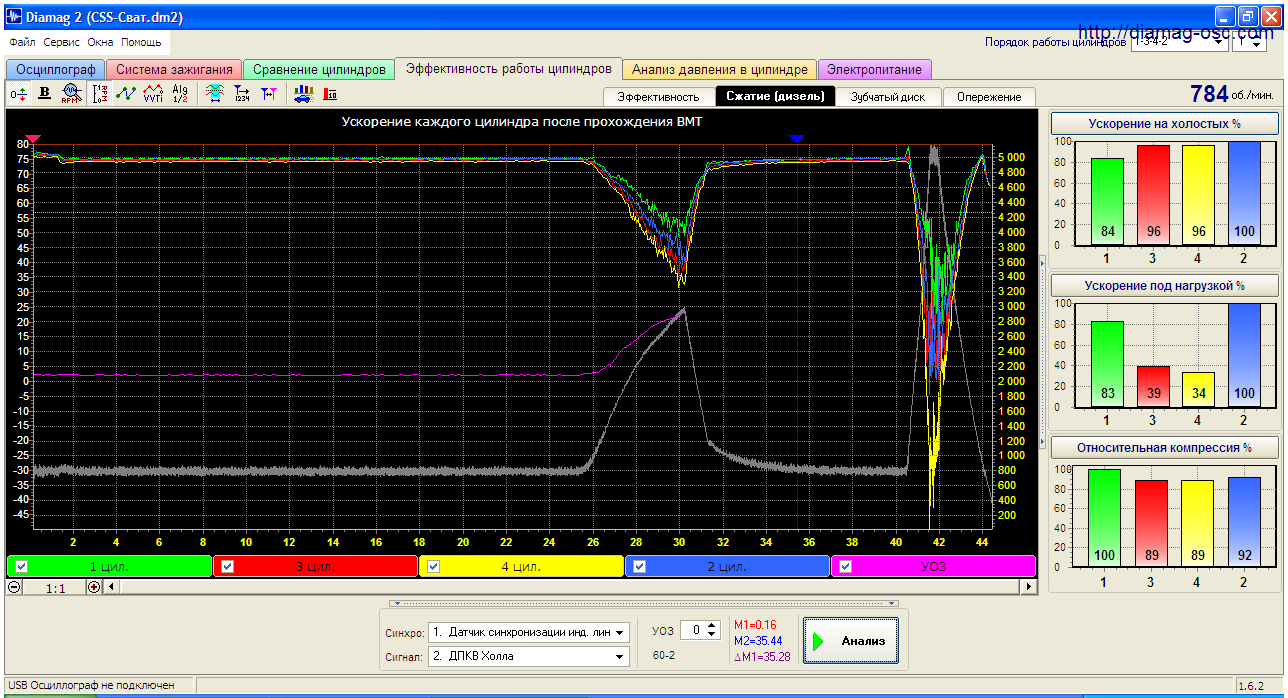Click the Ускорение на холостых % header
1288x698 pixels.
(x=1164, y=124)
